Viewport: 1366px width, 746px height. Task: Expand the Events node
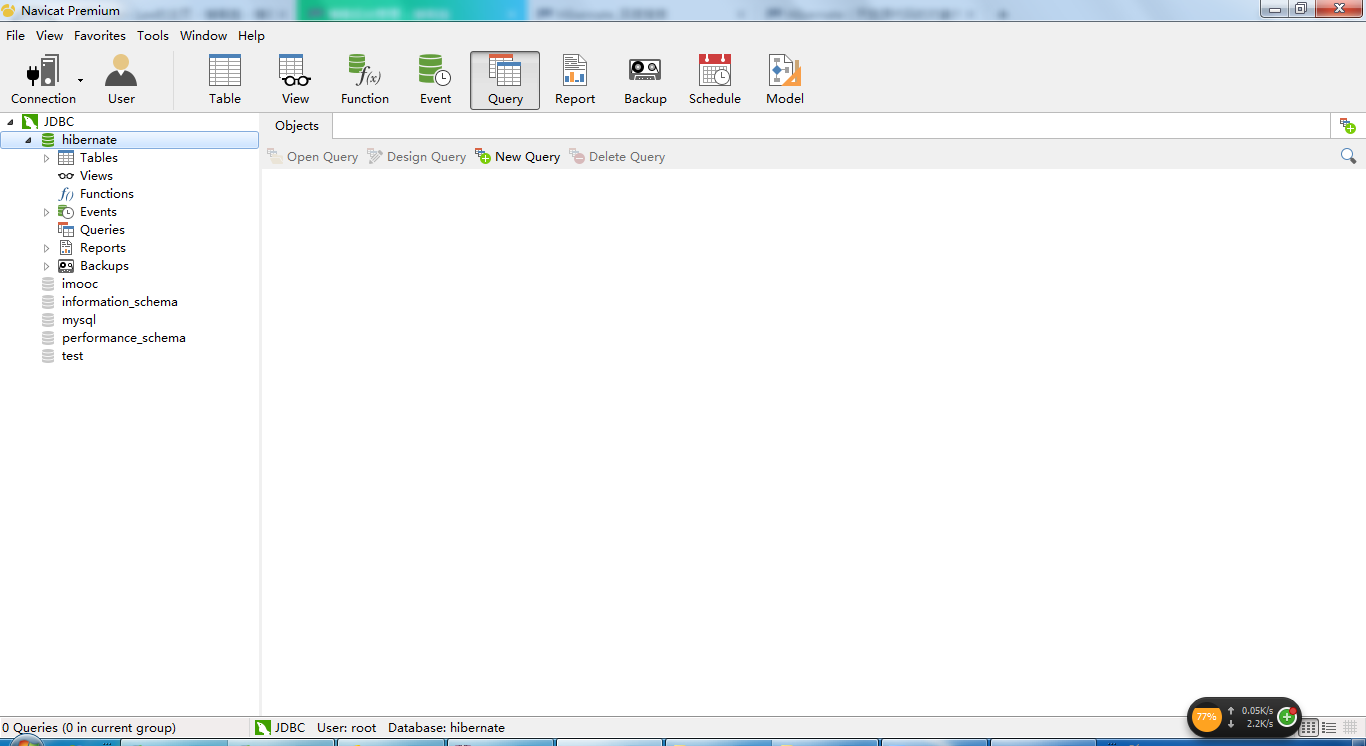(x=46, y=212)
